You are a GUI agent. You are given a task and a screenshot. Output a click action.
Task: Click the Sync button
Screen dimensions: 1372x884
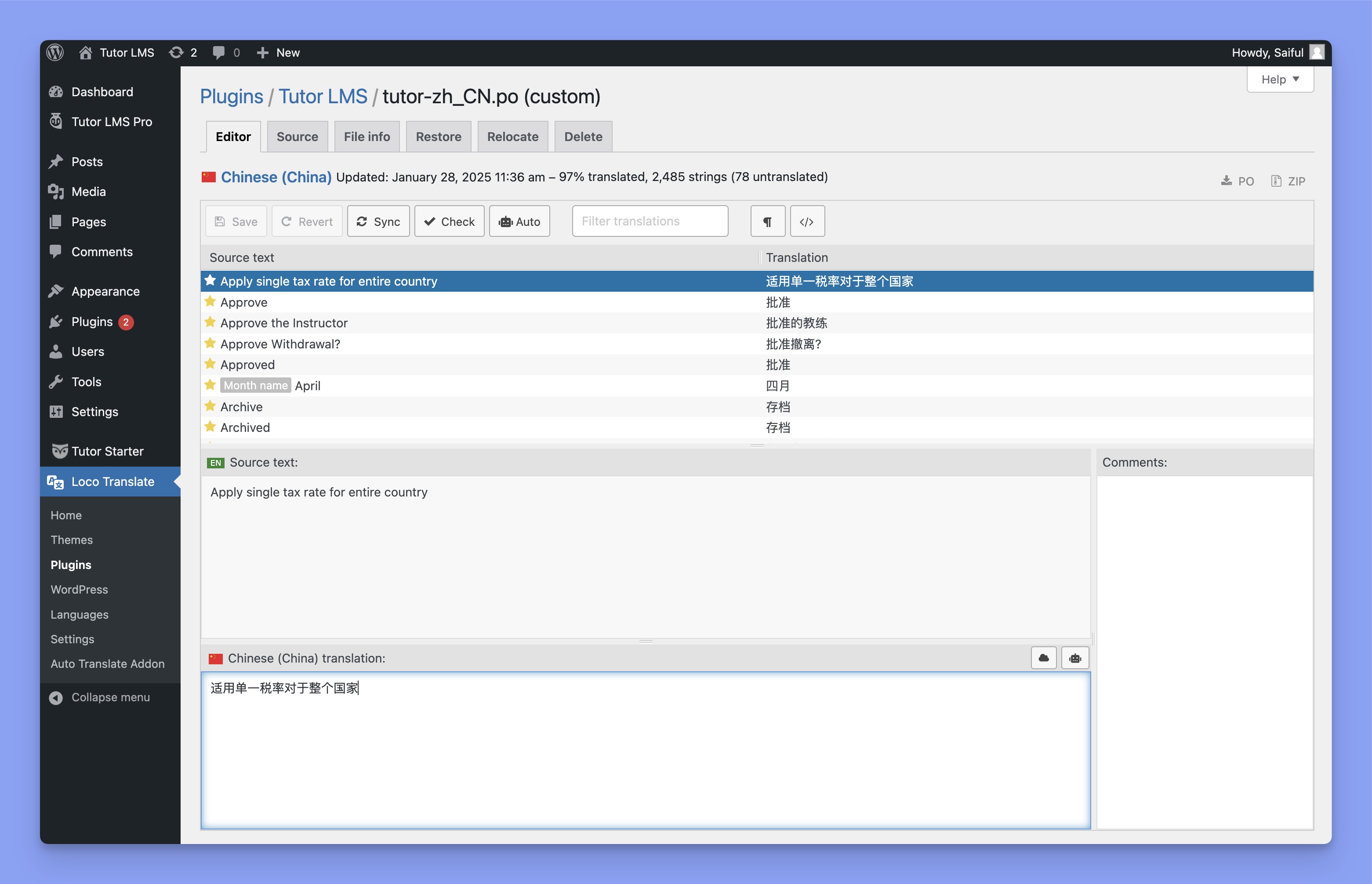coord(378,221)
